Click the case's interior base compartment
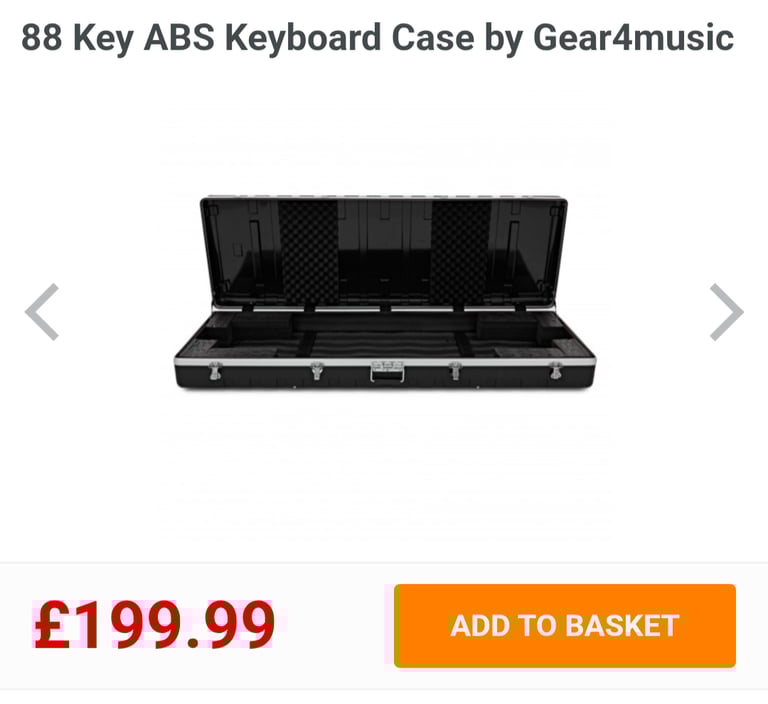 [x=385, y=337]
